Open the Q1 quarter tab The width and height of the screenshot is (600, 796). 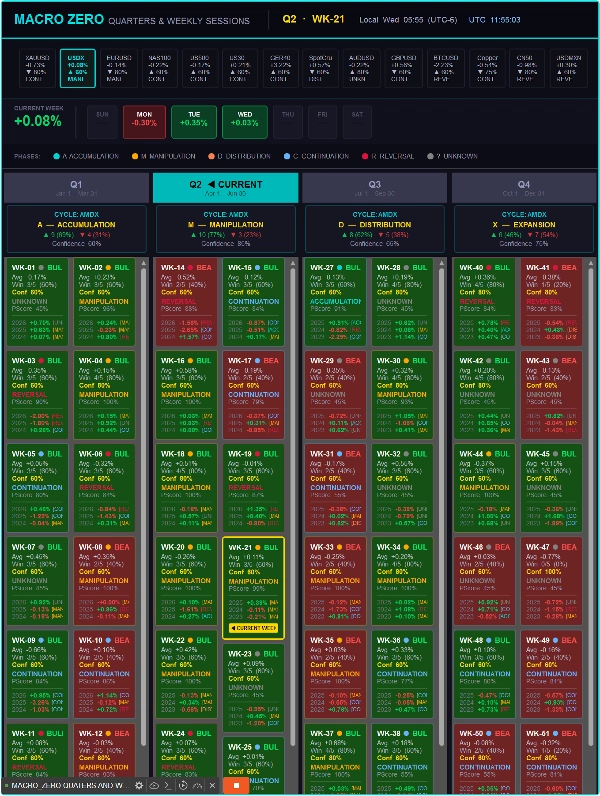point(76,188)
